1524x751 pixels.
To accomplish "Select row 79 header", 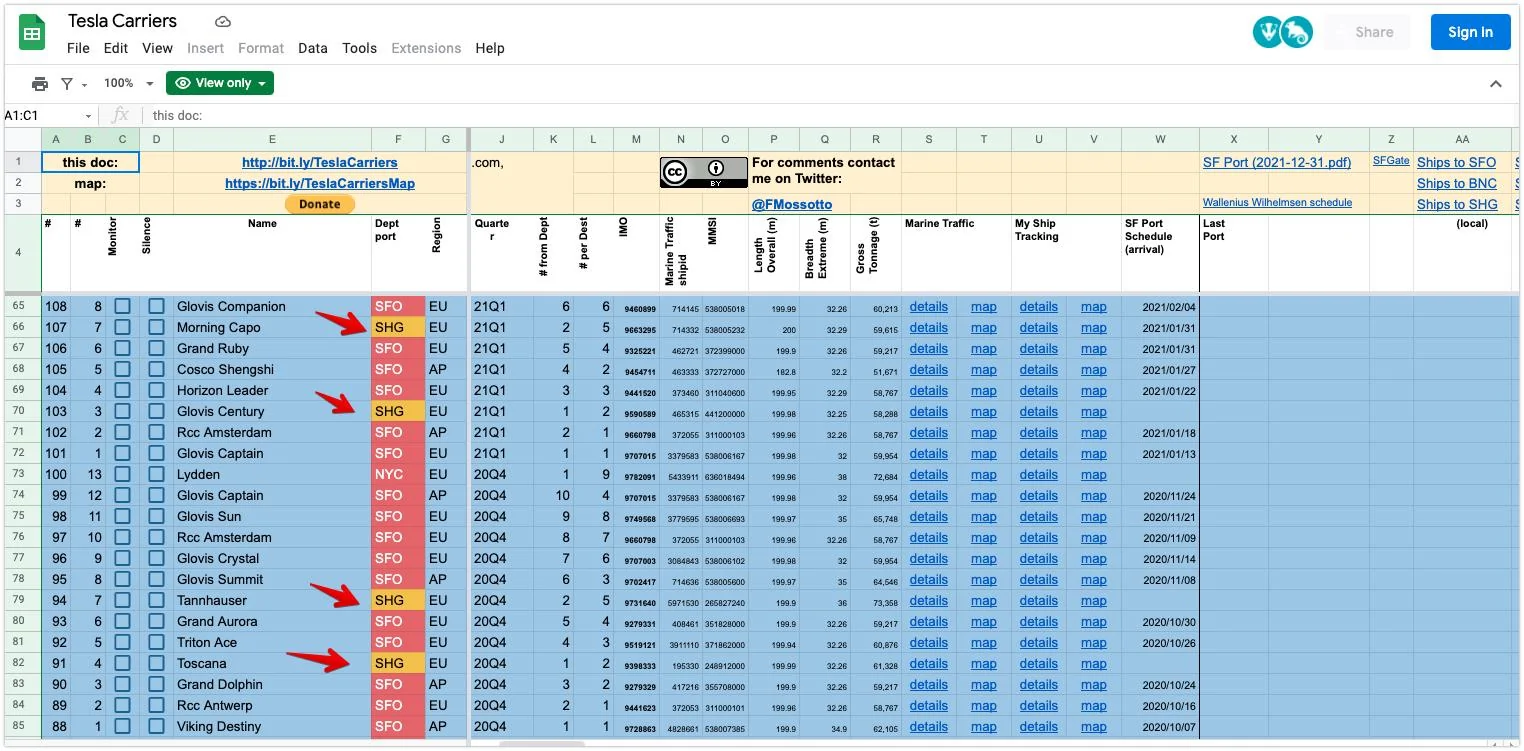I will tap(20, 601).
